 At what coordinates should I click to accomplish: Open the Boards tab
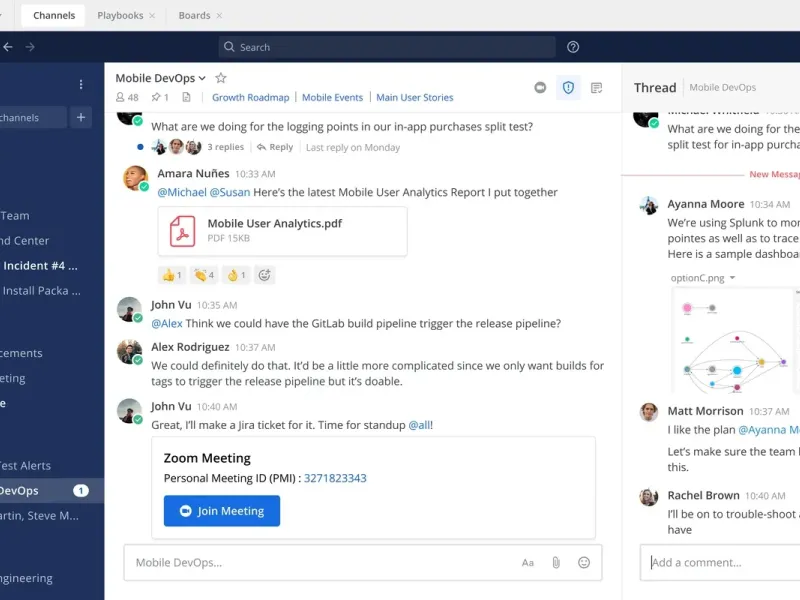click(194, 15)
